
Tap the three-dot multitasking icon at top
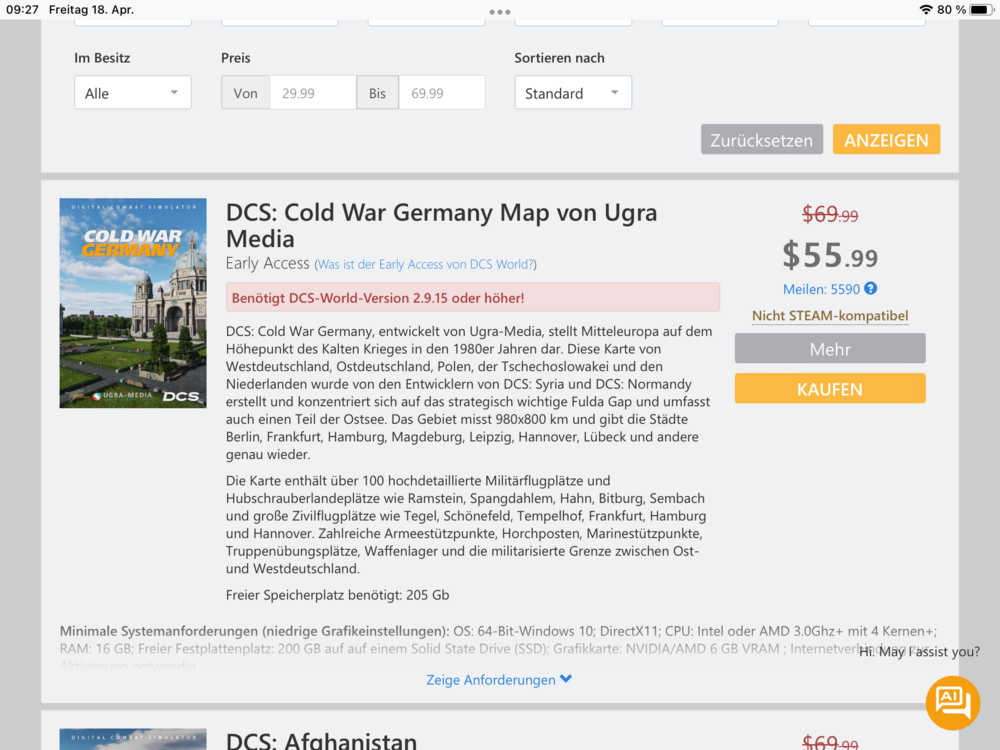[x=500, y=11]
